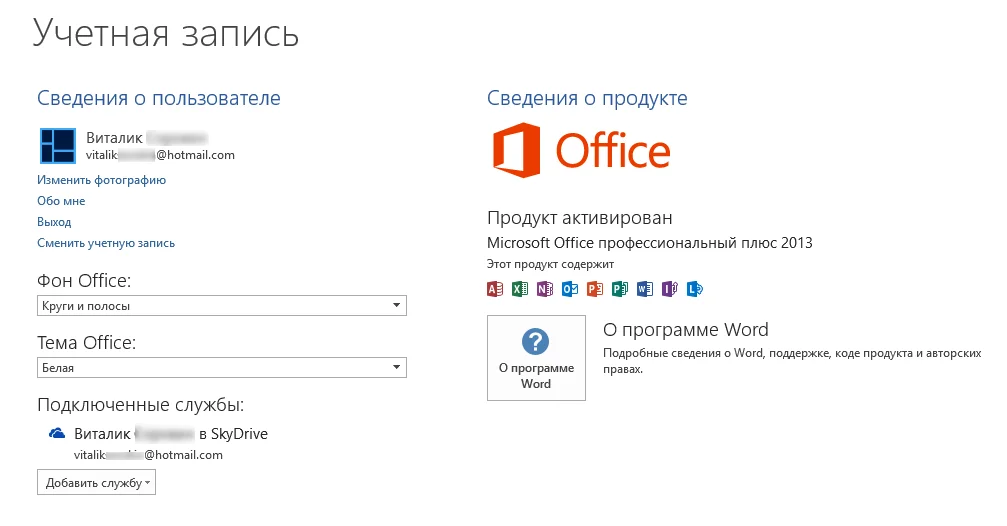The height and width of the screenshot is (526, 1007).
Task: Click Сменить учетную запись link
Action: [106, 243]
